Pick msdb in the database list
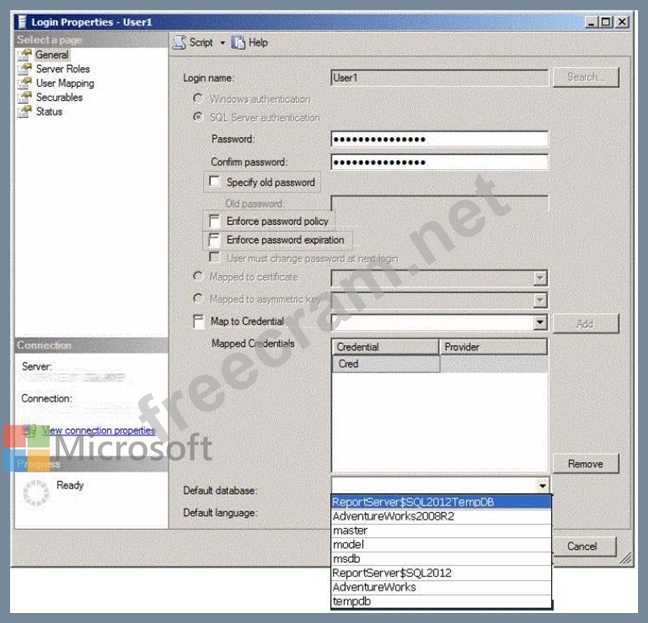This screenshot has width=648, height=623. pyautogui.click(x=441, y=559)
